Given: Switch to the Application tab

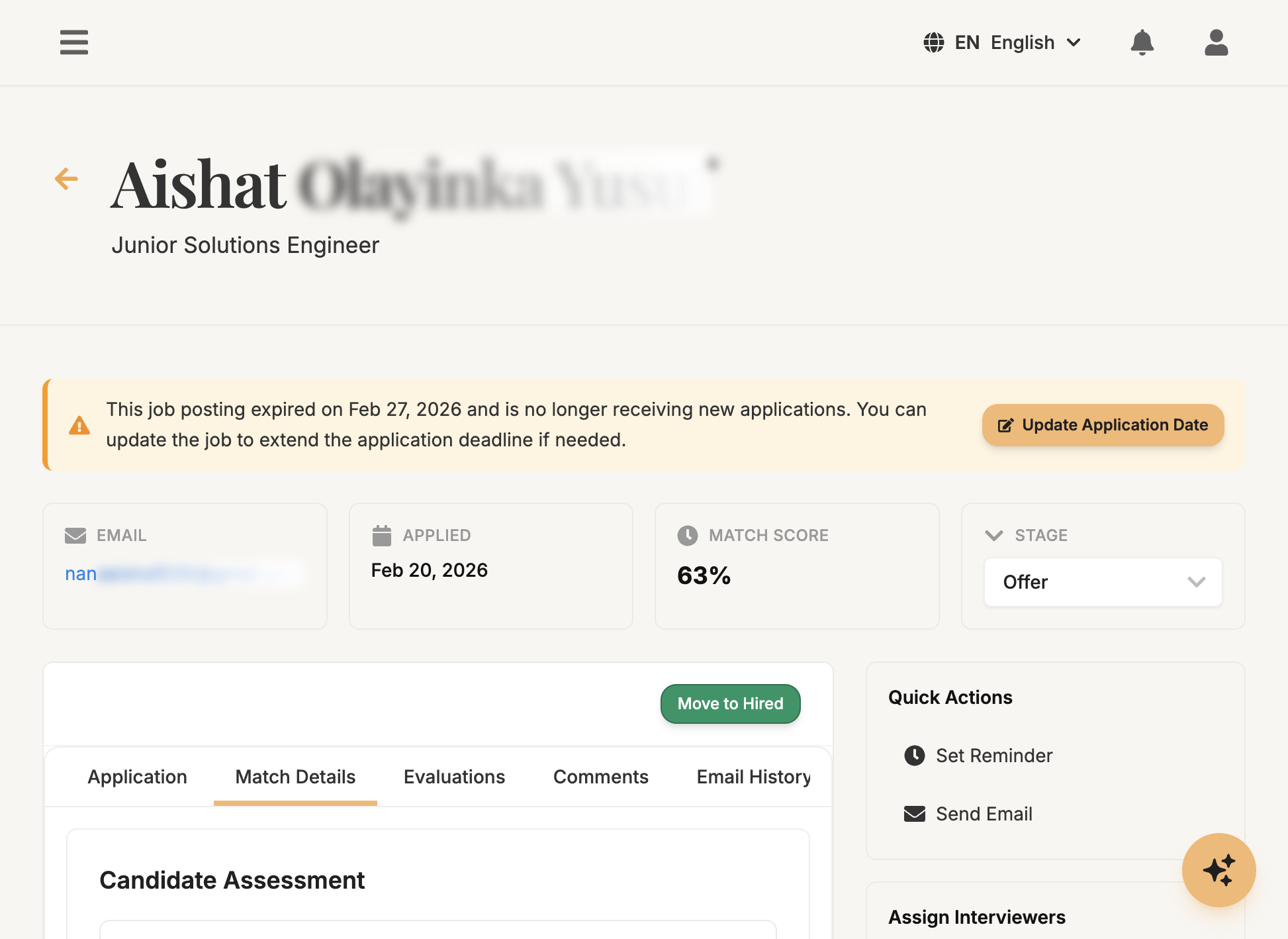Looking at the screenshot, I should coord(138,777).
